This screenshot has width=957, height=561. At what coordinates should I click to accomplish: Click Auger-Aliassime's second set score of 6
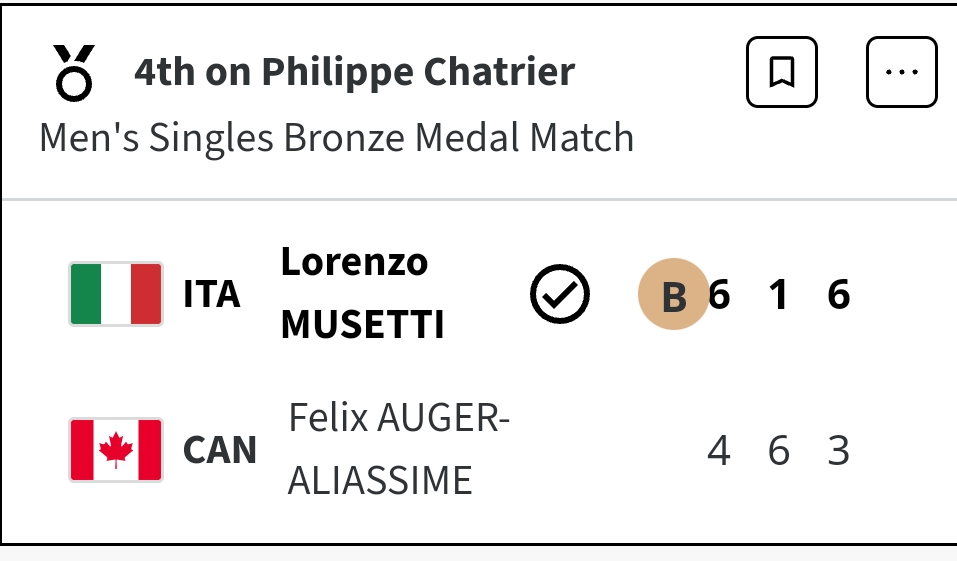[x=779, y=451]
